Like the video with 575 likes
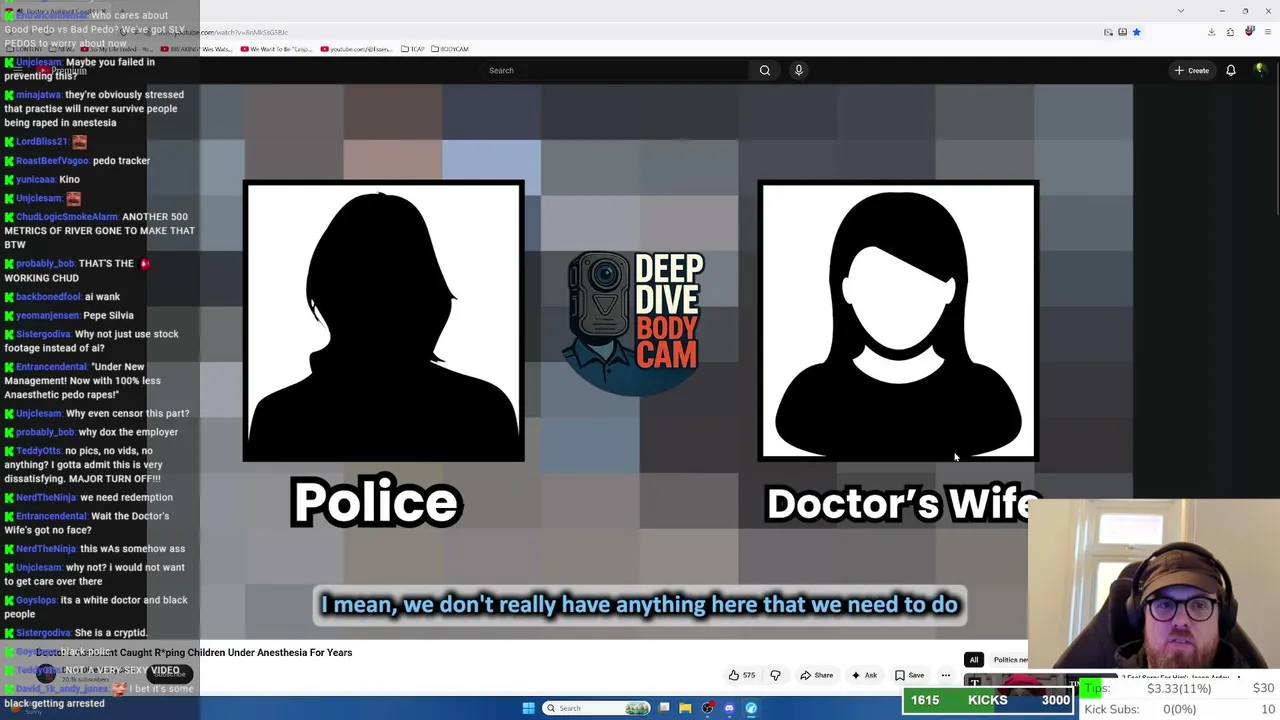 point(741,675)
